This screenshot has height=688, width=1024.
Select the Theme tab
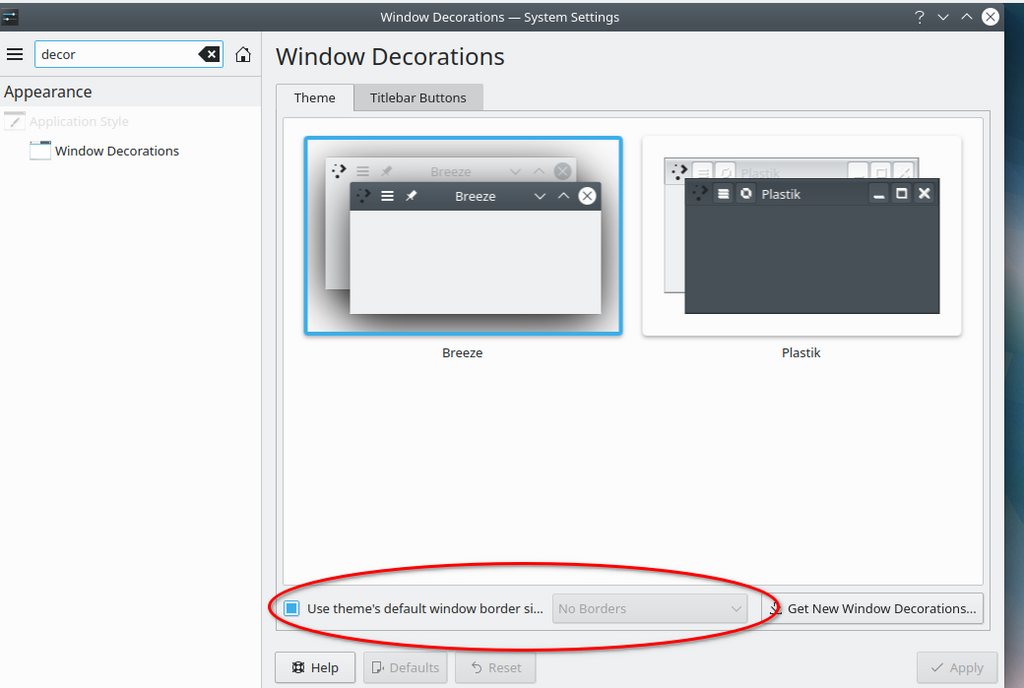pyautogui.click(x=314, y=98)
